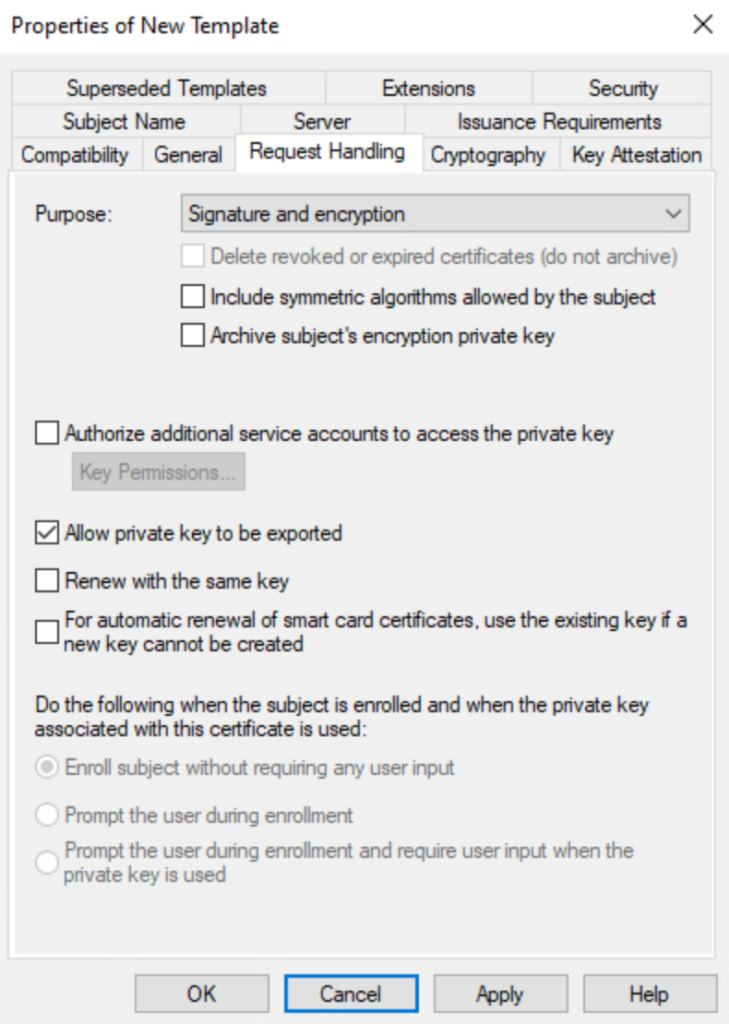Switch to Issuance Requirements tab
Screen dimensions: 729x1024
559,122
